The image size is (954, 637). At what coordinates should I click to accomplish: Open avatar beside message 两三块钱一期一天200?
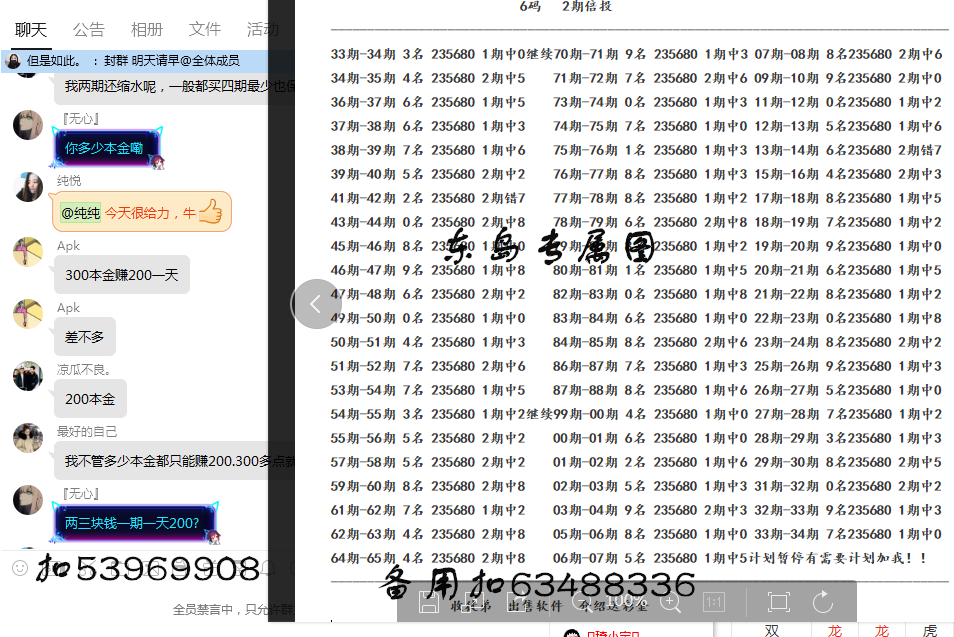28,500
